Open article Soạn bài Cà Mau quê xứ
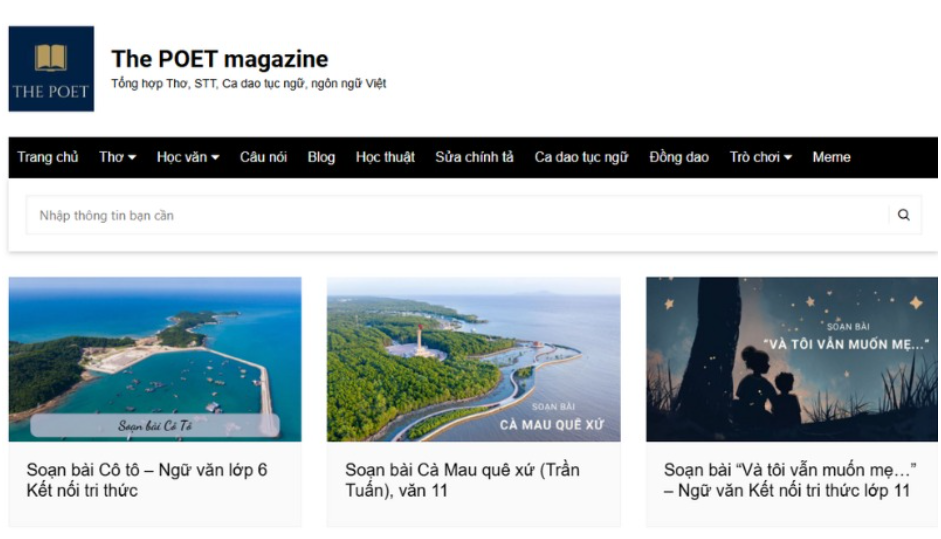This screenshot has width=941, height=539. [462, 480]
